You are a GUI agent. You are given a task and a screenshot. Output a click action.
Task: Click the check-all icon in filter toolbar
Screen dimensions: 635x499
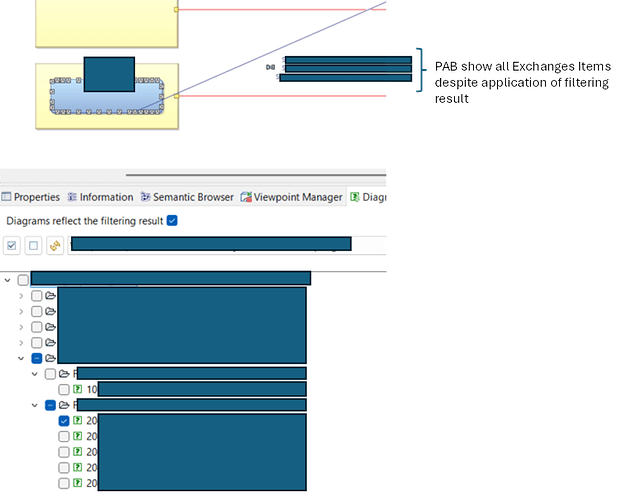[12, 245]
